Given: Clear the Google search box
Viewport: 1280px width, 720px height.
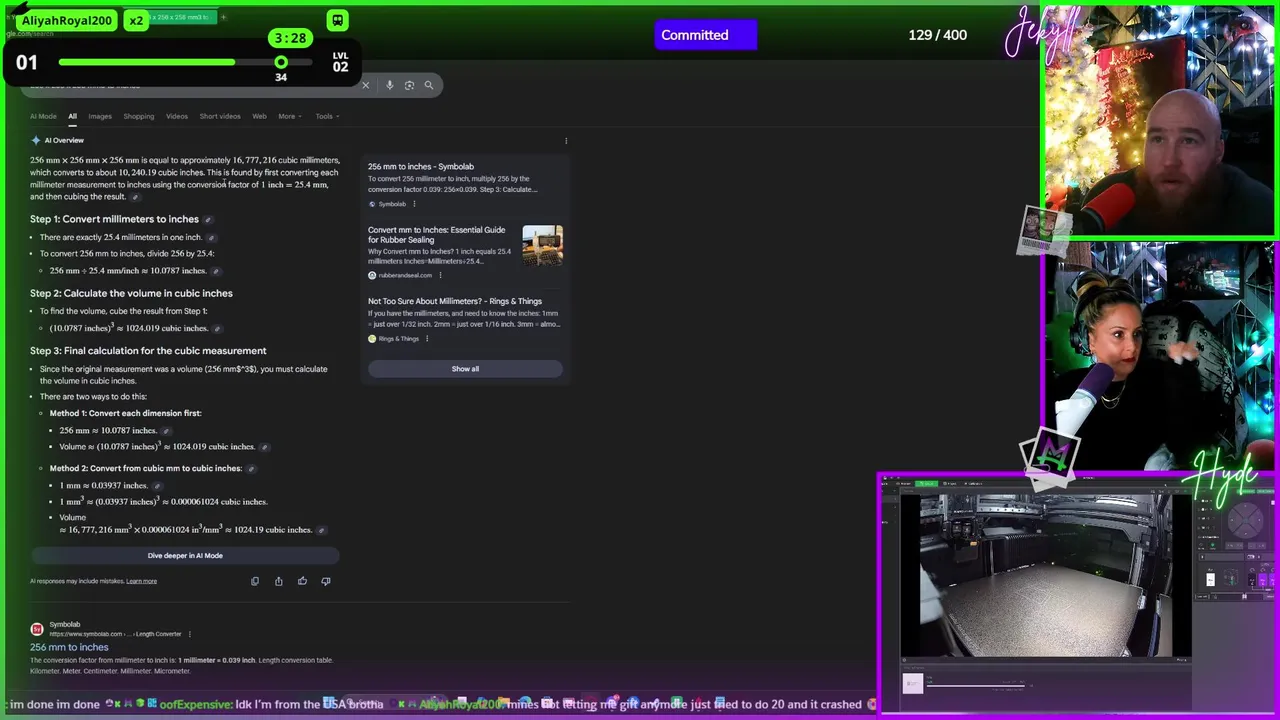Looking at the screenshot, I should pyautogui.click(x=365, y=85).
